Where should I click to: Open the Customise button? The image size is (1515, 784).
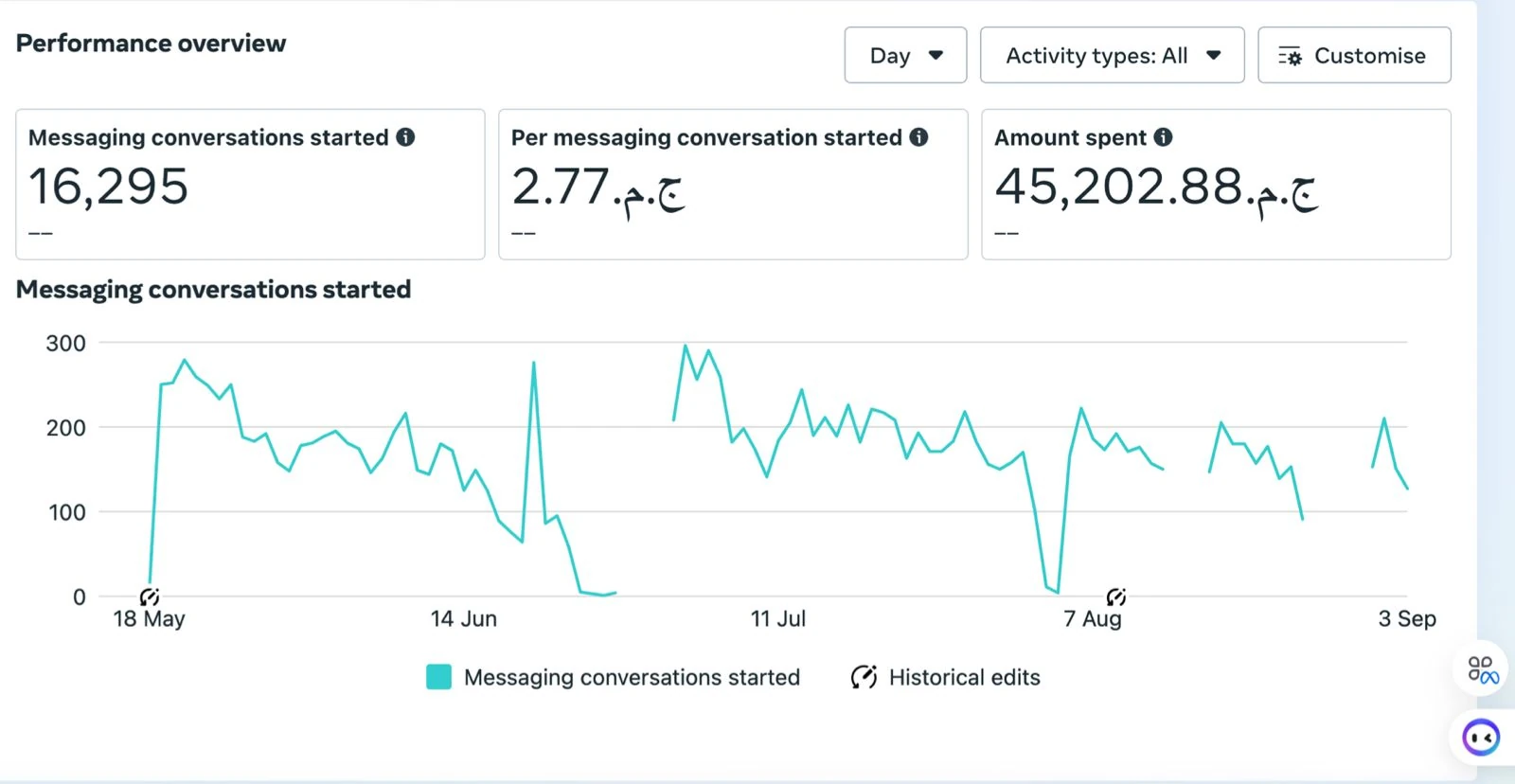coord(1354,56)
